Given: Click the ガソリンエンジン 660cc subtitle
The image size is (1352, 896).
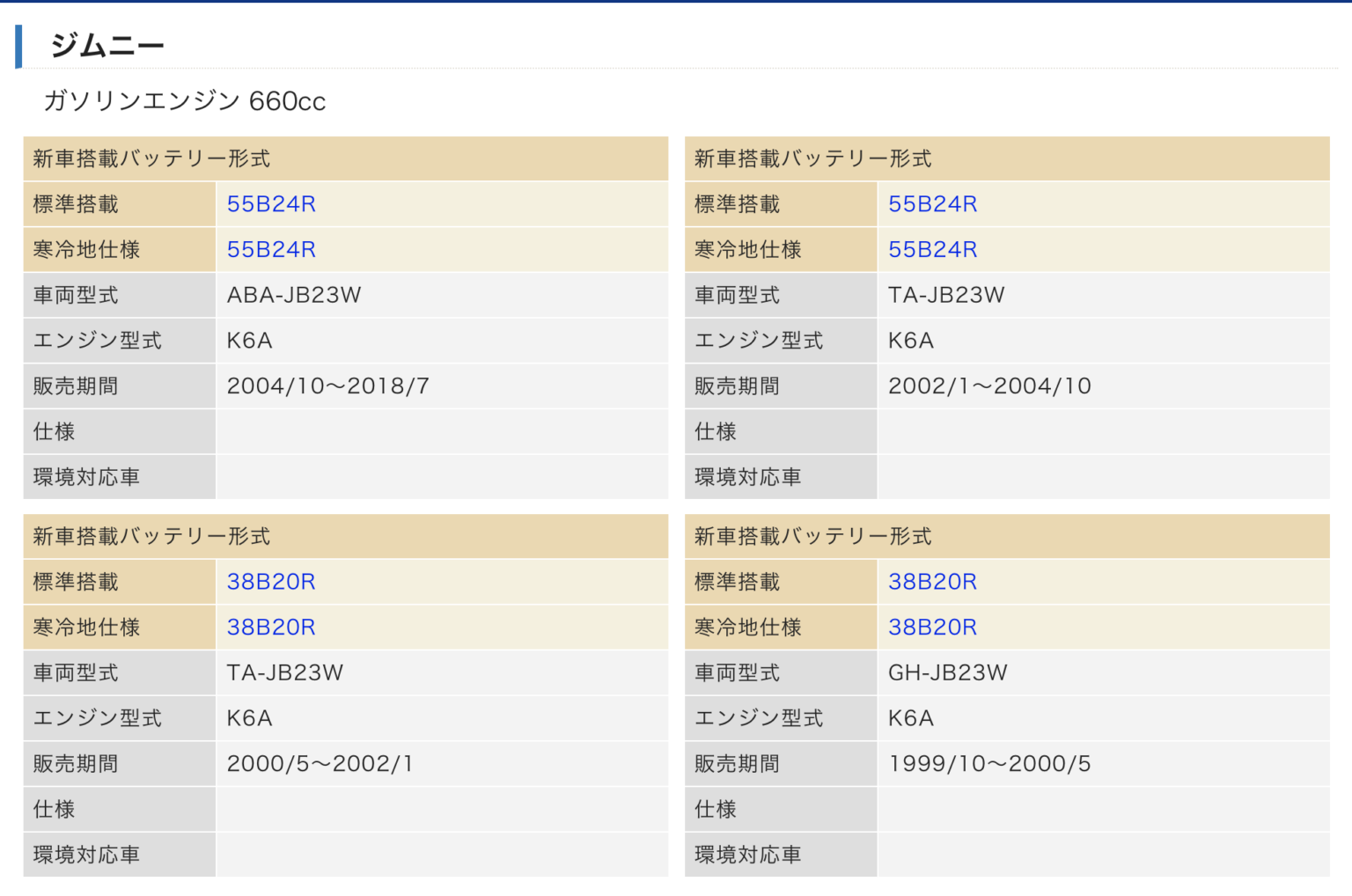Looking at the screenshot, I should [185, 101].
